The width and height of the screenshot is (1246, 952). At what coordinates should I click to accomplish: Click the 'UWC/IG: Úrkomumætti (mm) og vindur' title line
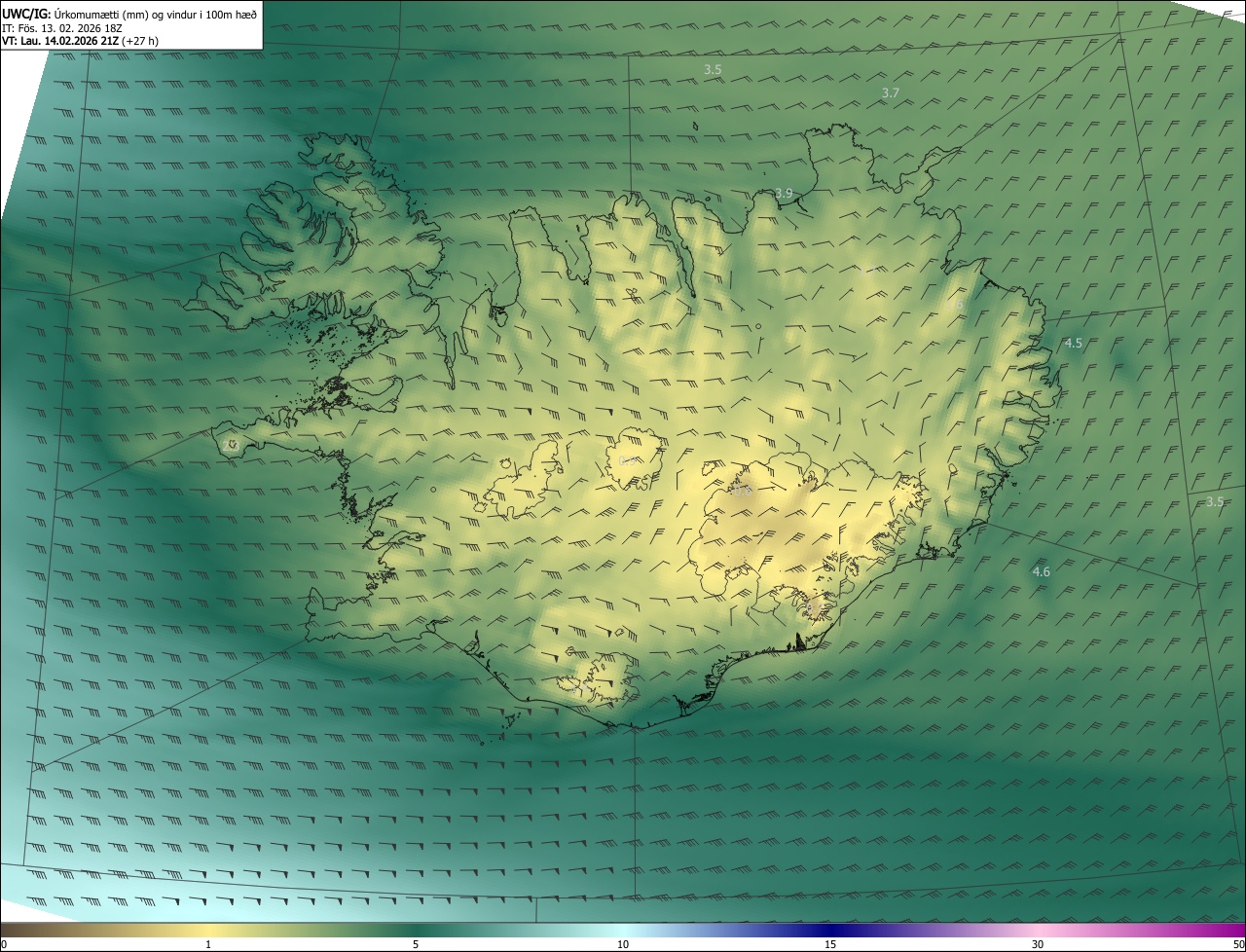tap(129, 14)
